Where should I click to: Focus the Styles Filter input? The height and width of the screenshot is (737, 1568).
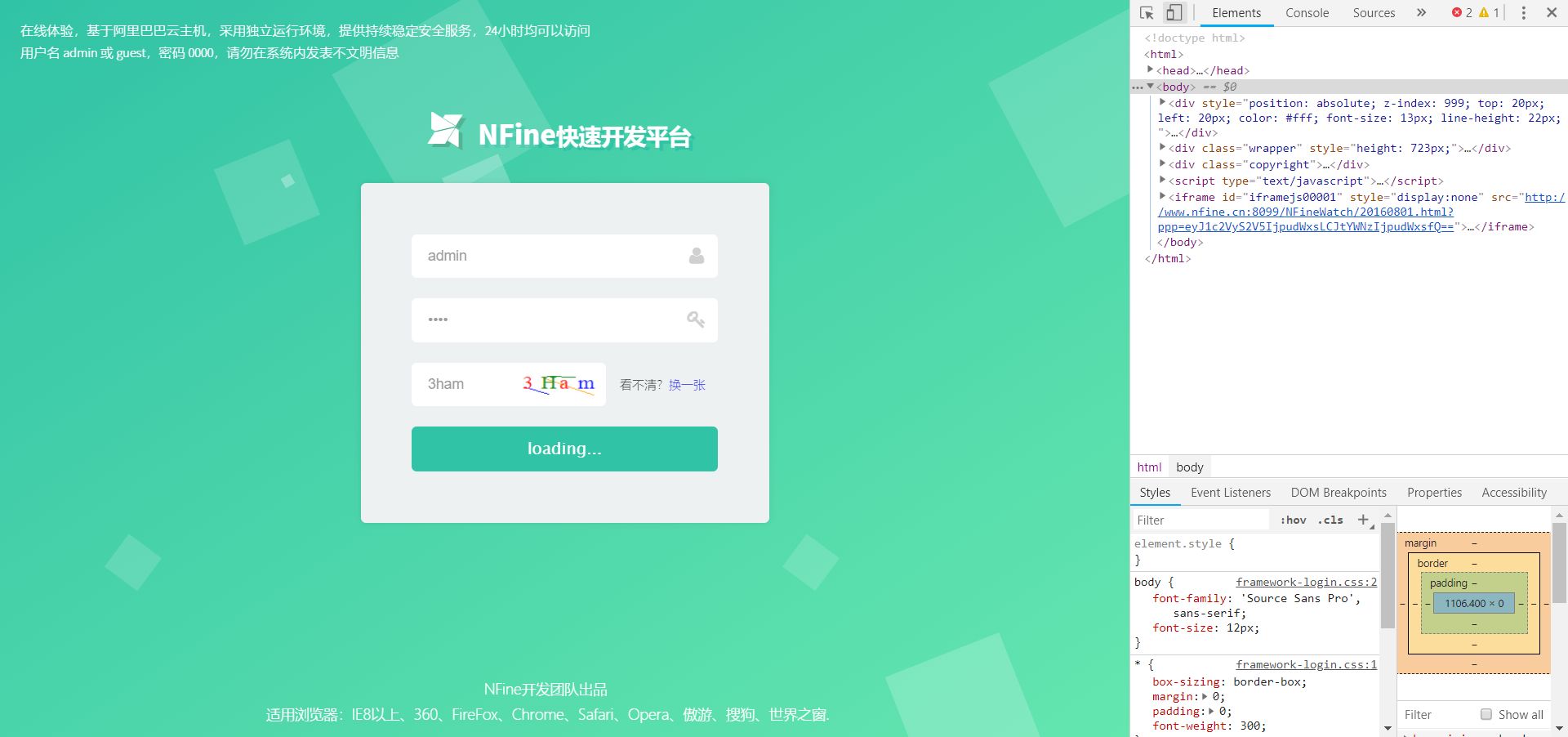[x=1200, y=520]
